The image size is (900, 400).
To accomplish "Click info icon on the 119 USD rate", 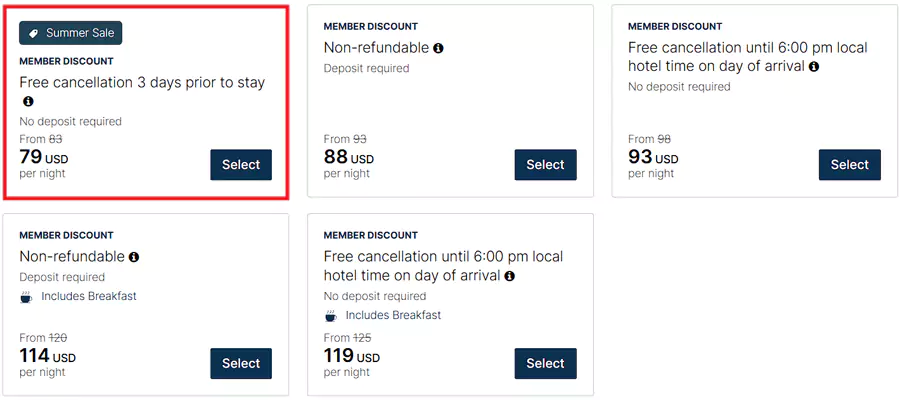I will (x=509, y=276).
